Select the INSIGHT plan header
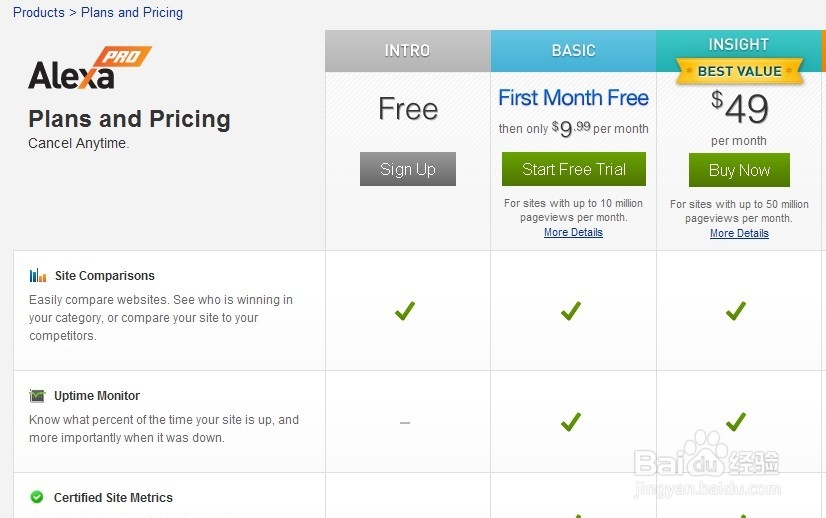The image size is (826, 518). coord(738,44)
